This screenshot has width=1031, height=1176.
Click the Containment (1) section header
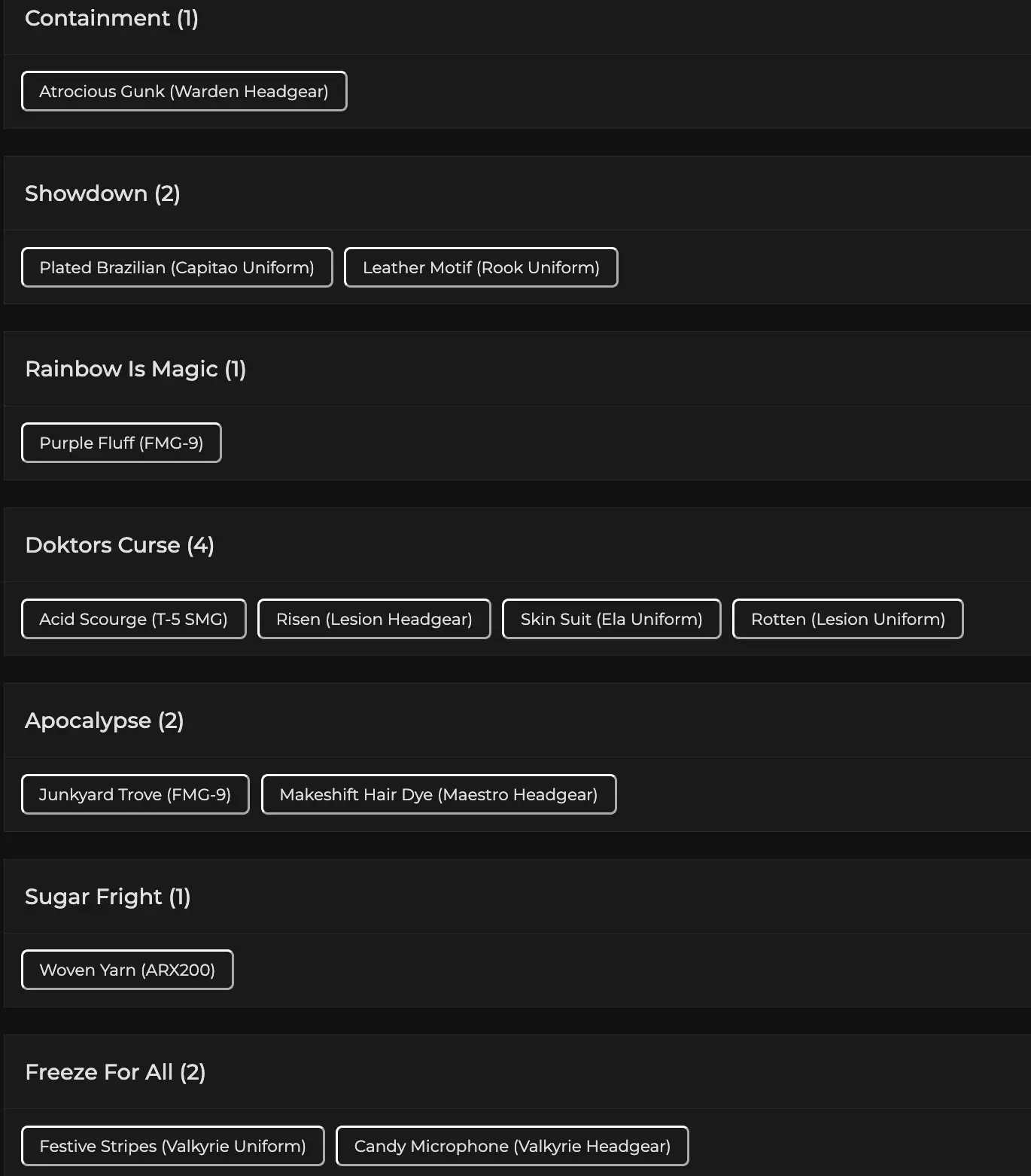point(111,18)
